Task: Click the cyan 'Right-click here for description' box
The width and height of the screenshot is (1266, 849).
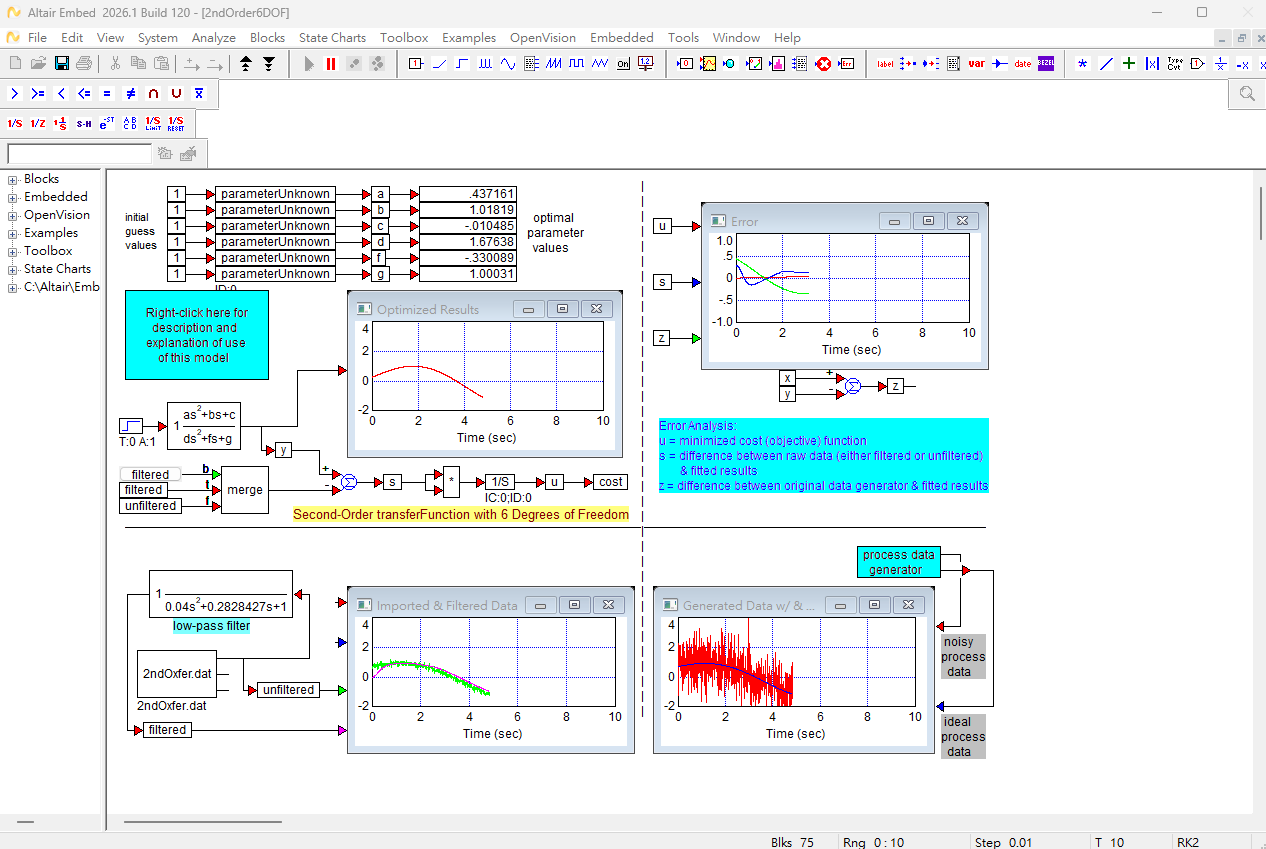Action: pyautogui.click(x=197, y=335)
